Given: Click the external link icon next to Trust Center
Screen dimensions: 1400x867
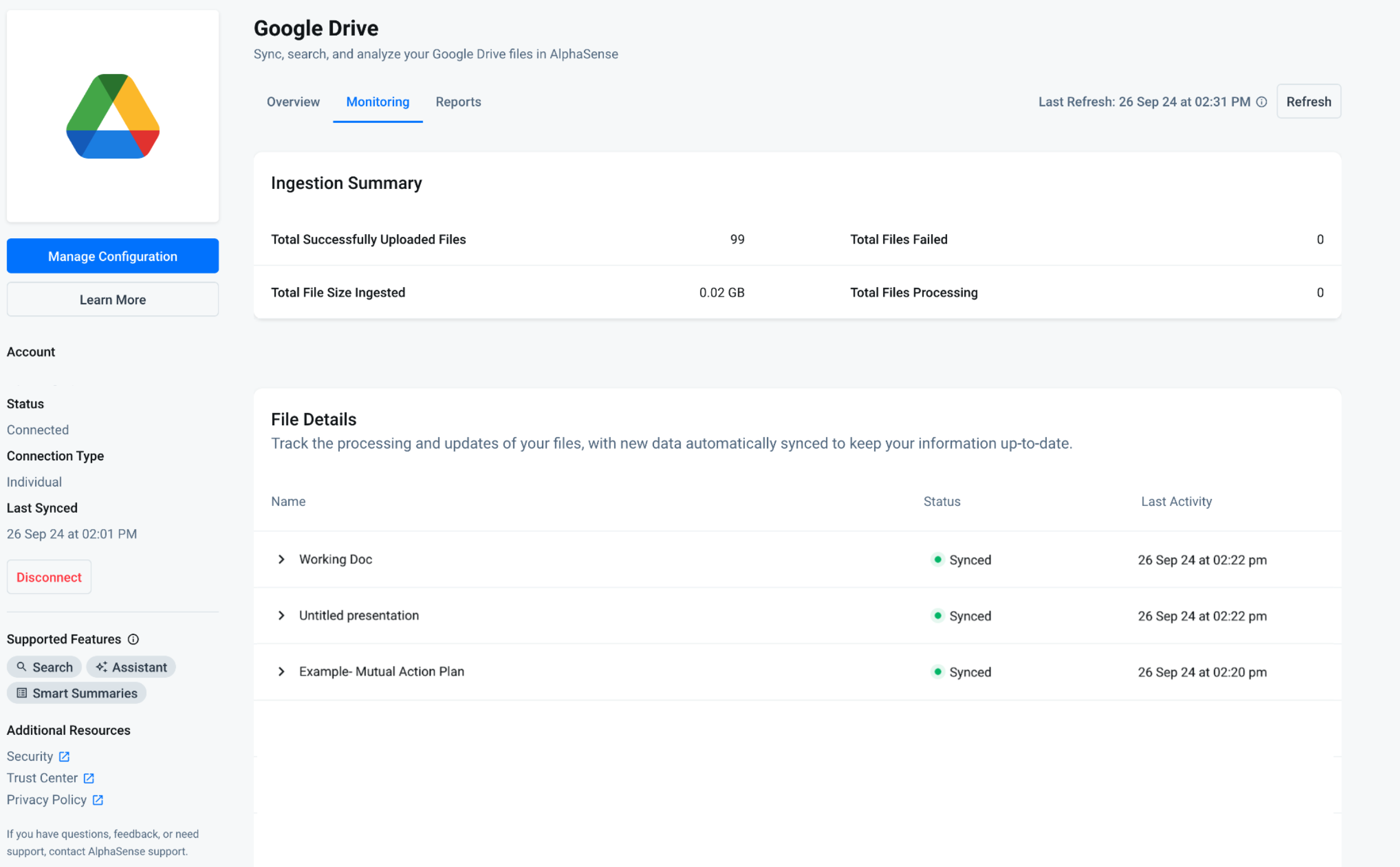Looking at the screenshot, I should point(89,778).
